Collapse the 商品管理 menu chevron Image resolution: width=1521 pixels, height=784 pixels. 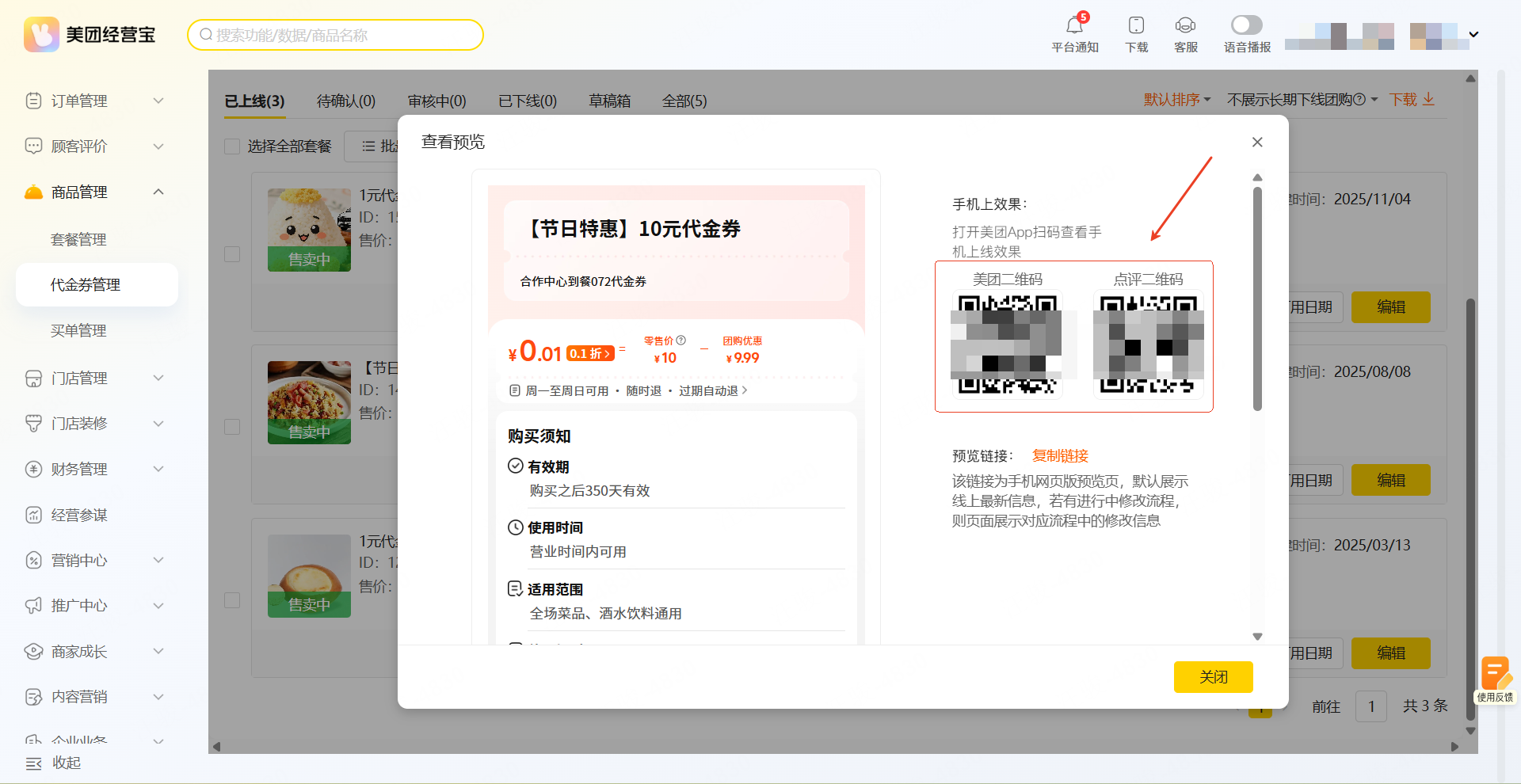coord(158,192)
